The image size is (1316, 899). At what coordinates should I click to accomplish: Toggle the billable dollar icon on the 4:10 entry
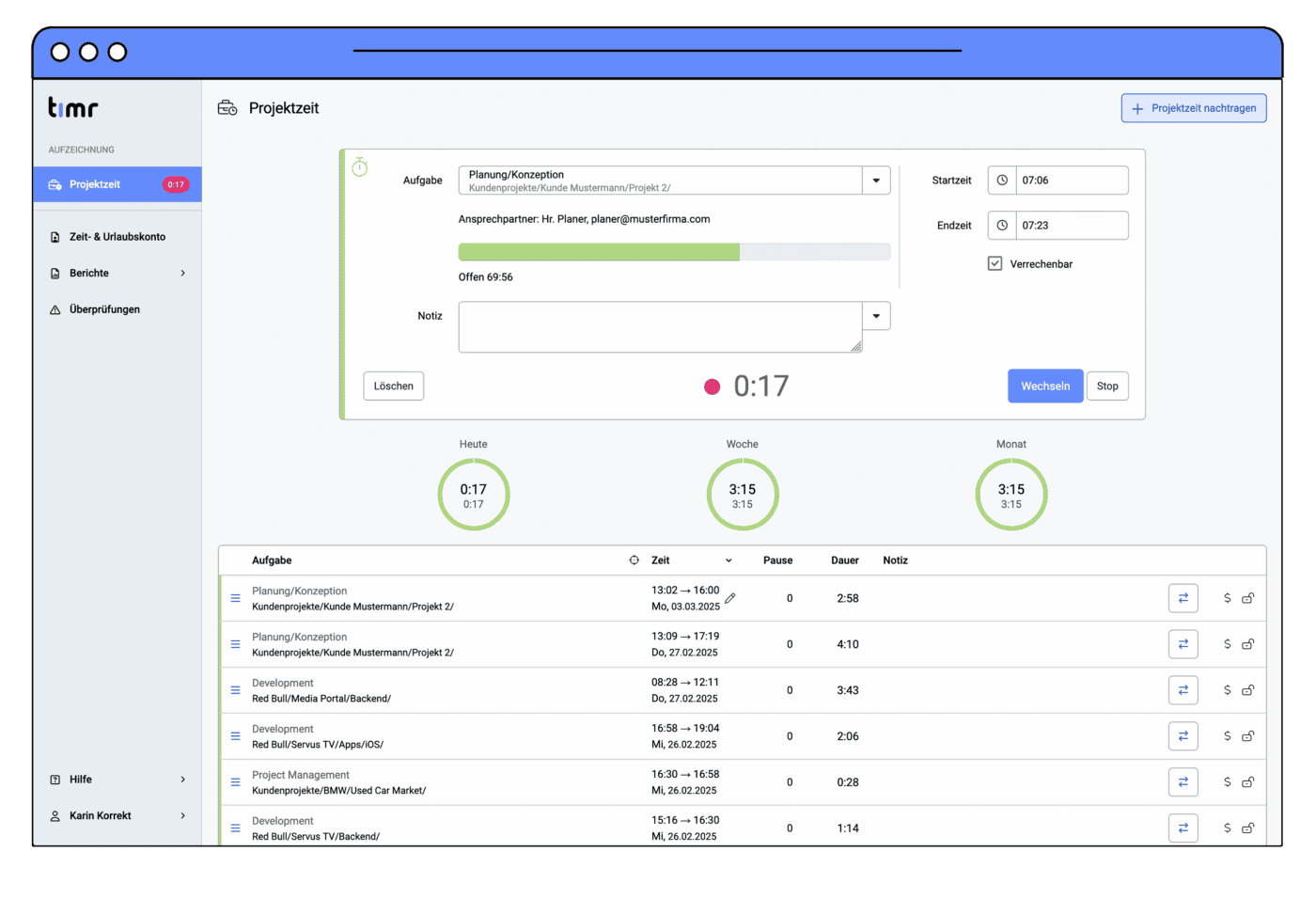point(1227,644)
